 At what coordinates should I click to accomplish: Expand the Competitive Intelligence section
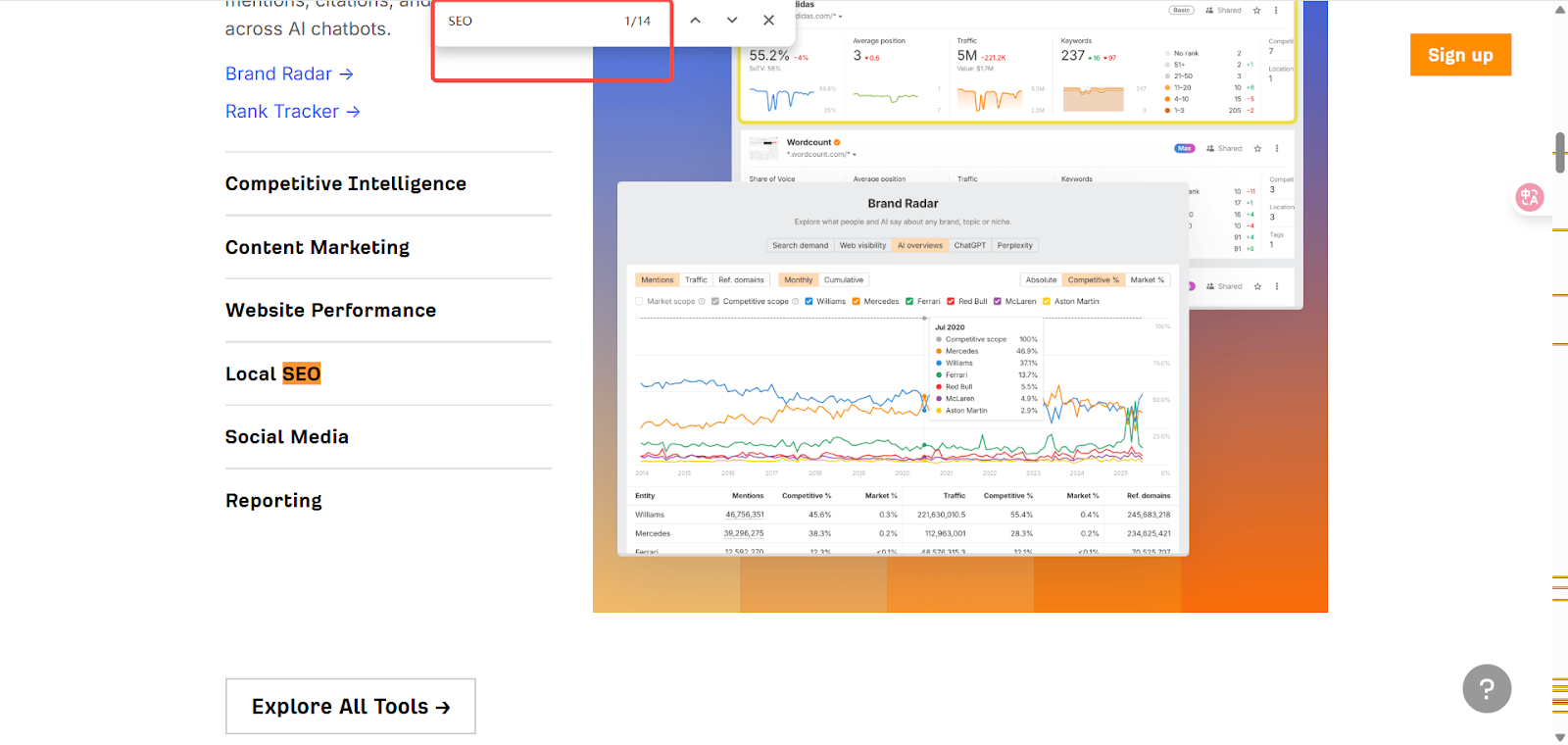point(346,183)
